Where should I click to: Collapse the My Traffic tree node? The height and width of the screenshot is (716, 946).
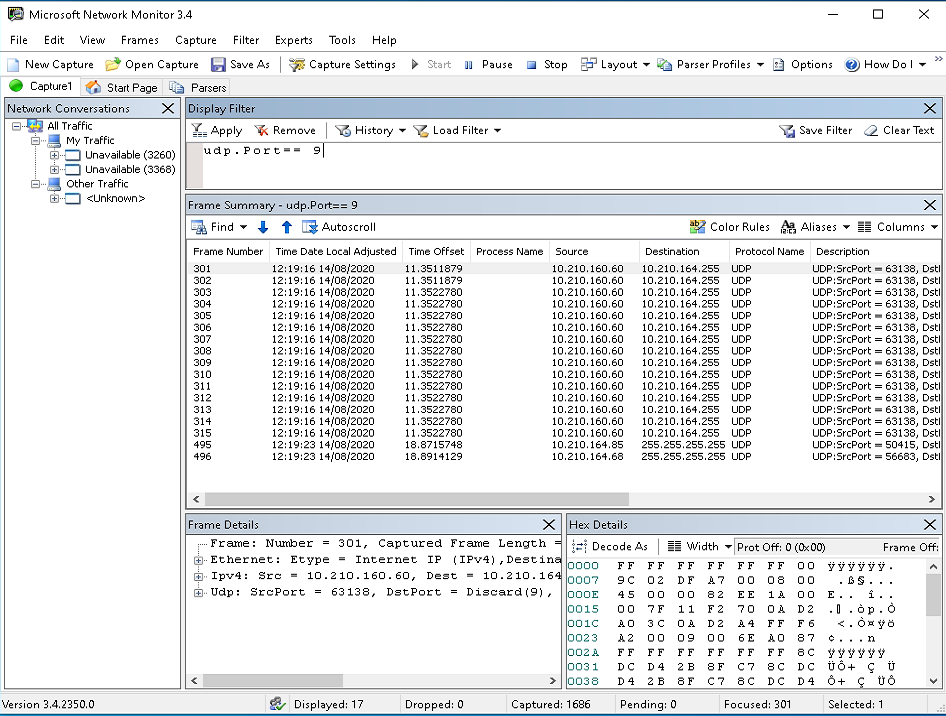pyautogui.click(x=36, y=141)
